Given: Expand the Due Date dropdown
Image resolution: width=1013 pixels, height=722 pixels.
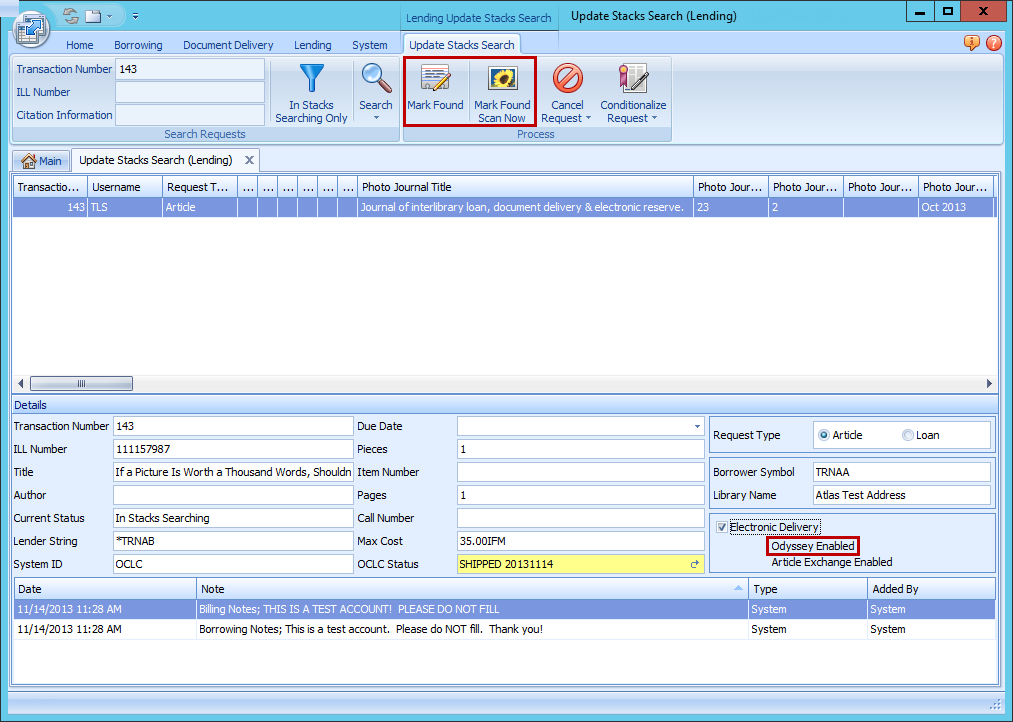Looking at the screenshot, I should (697, 426).
